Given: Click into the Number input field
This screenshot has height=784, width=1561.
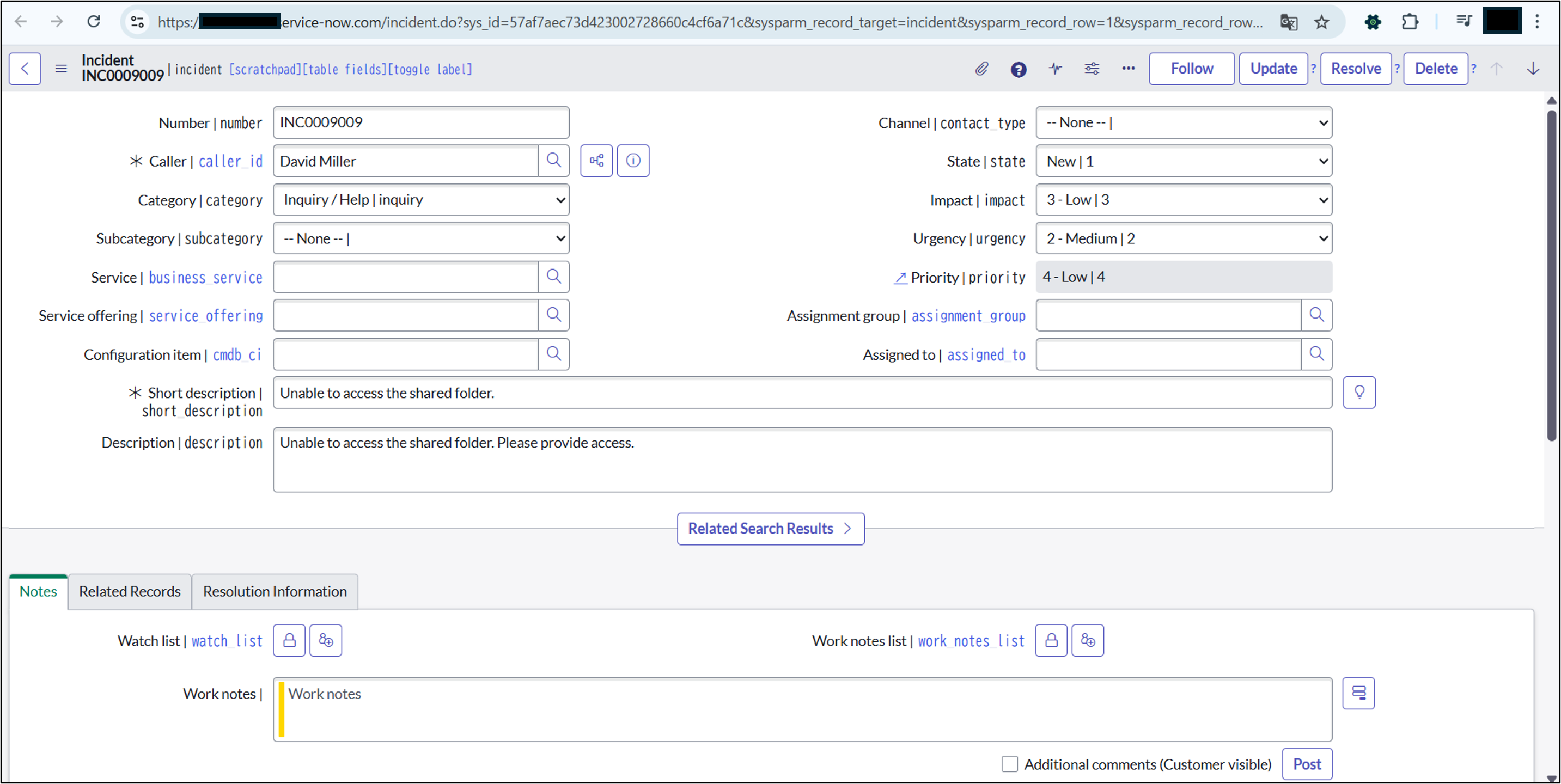Looking at the screenshot, I should tap(421, 122).
